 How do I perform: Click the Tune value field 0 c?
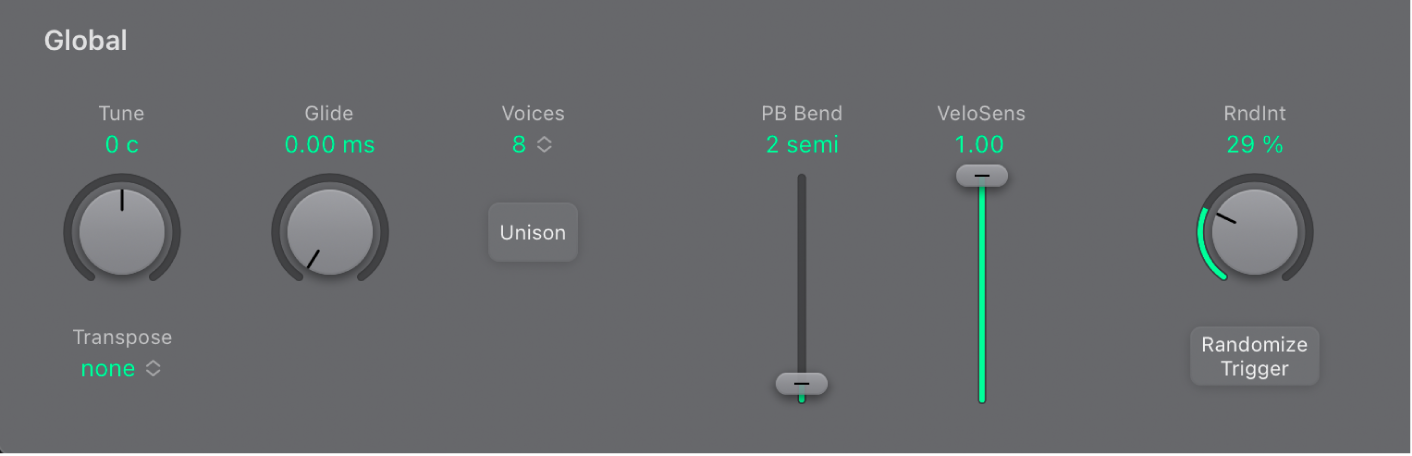tap(122, 145)
